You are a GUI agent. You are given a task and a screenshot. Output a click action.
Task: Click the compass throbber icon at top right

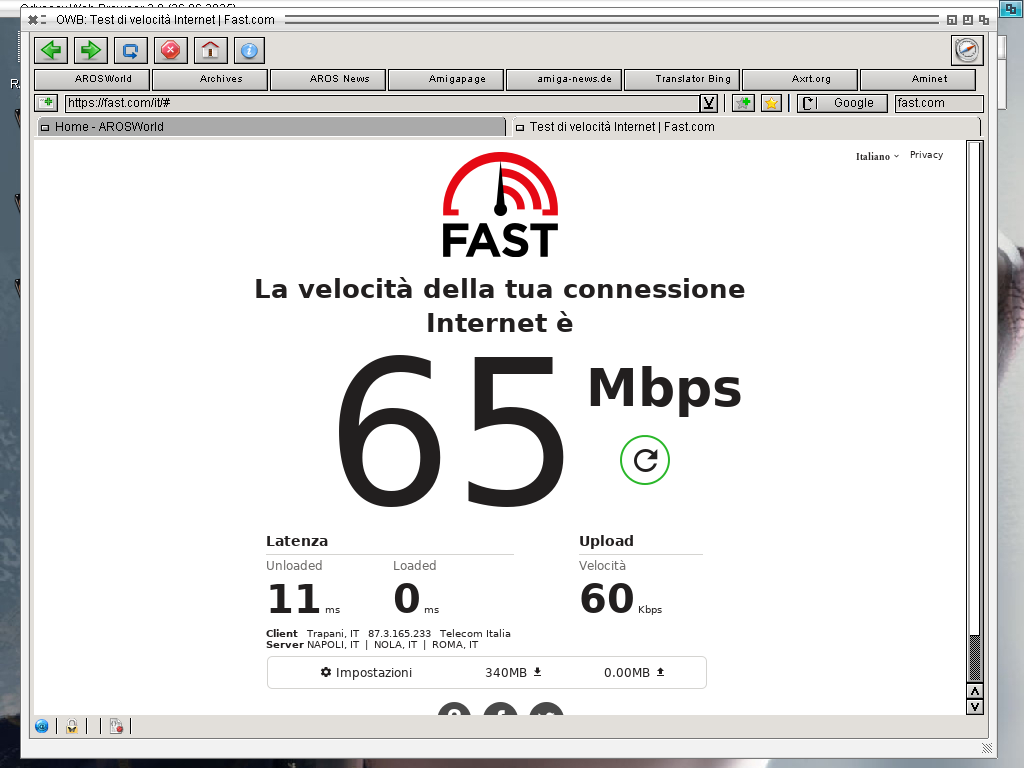pyautogui.click(x=967, y=50)
